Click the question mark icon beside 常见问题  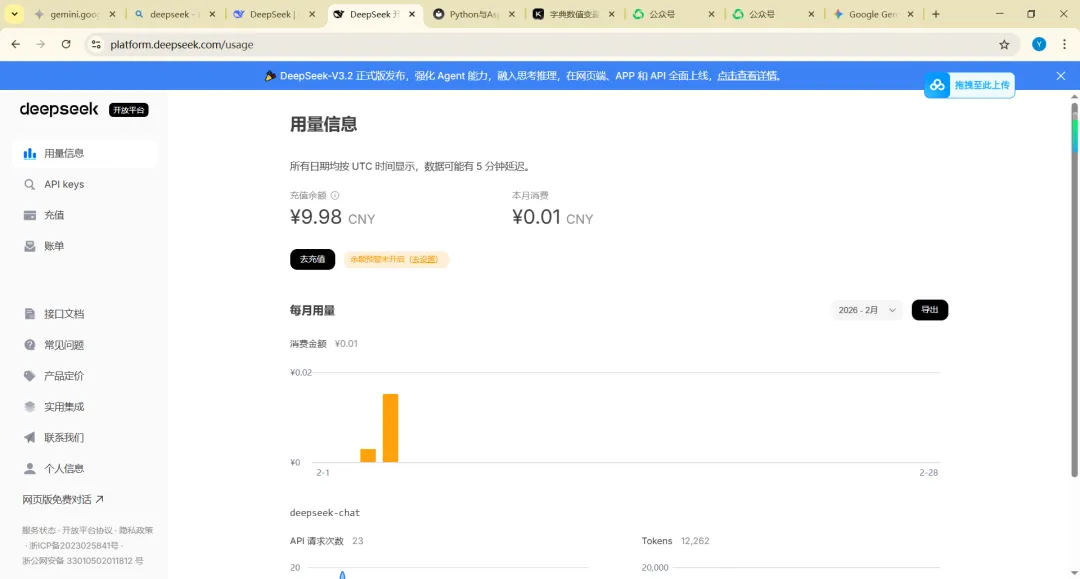(x=30, y=345)
